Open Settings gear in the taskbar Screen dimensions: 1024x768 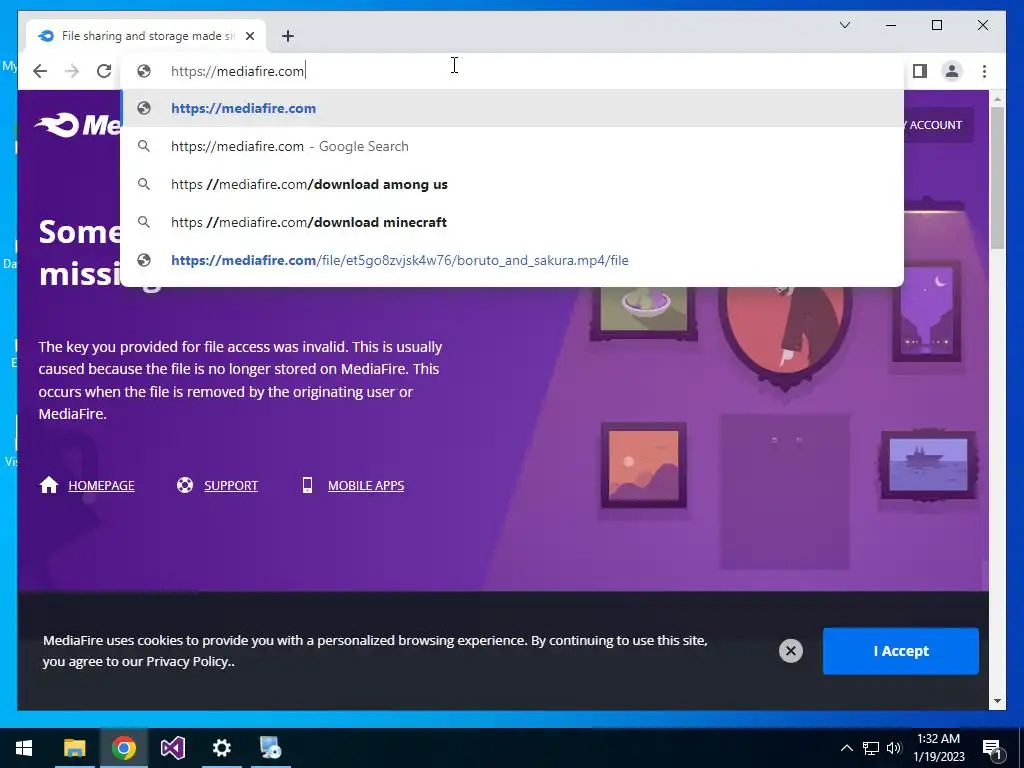tap(221, 748)
